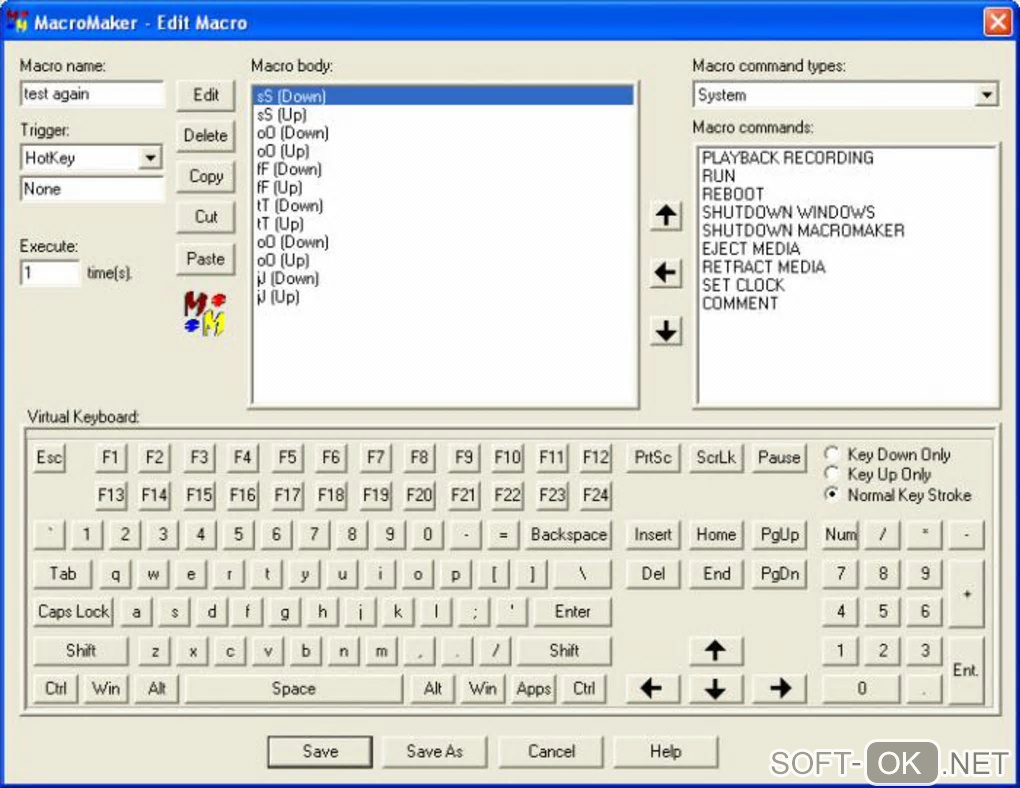
Task: Click the MacroMaker title bar icon
Action: click(x=17, y=21)
